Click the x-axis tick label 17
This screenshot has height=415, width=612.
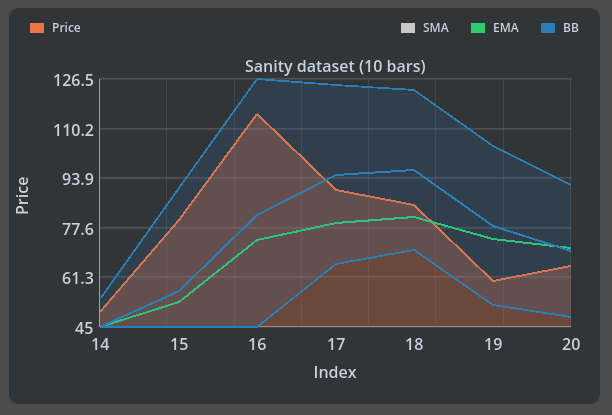(336, 344)
